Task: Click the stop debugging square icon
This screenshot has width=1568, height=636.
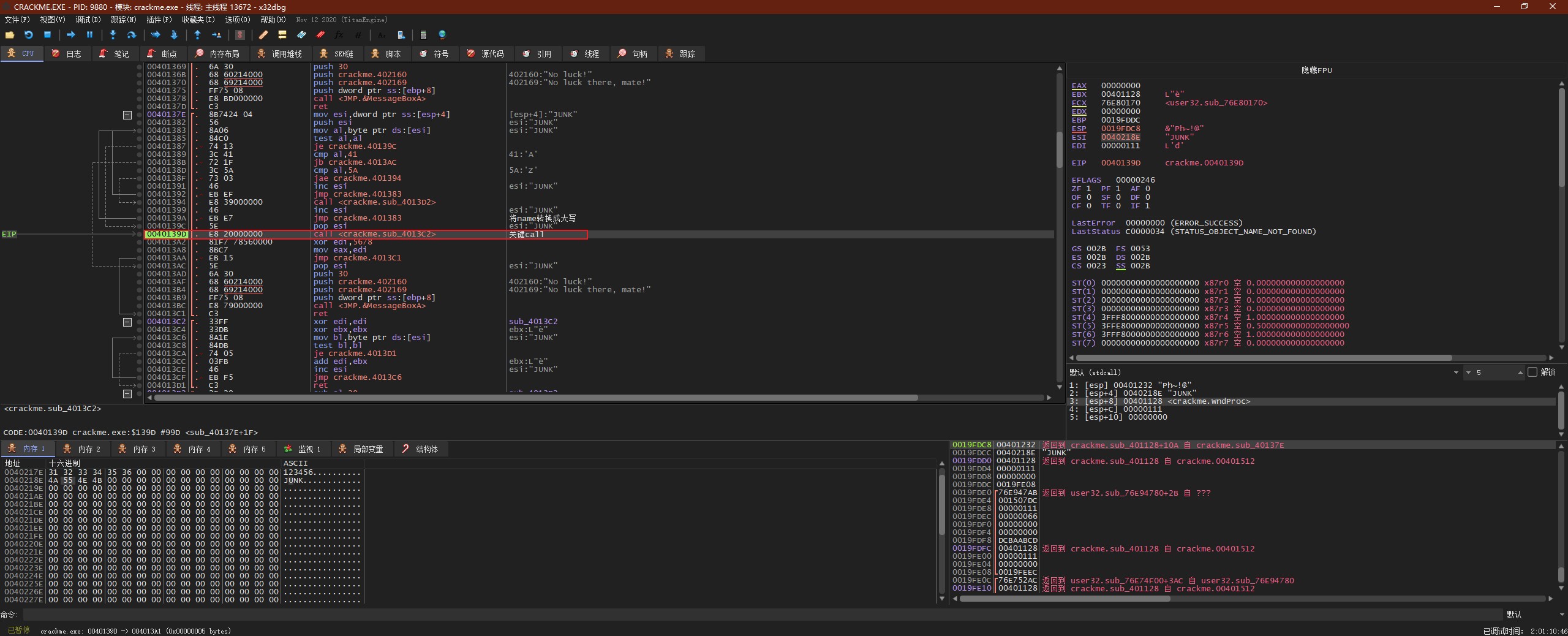Action: click(x=47, y=35)
